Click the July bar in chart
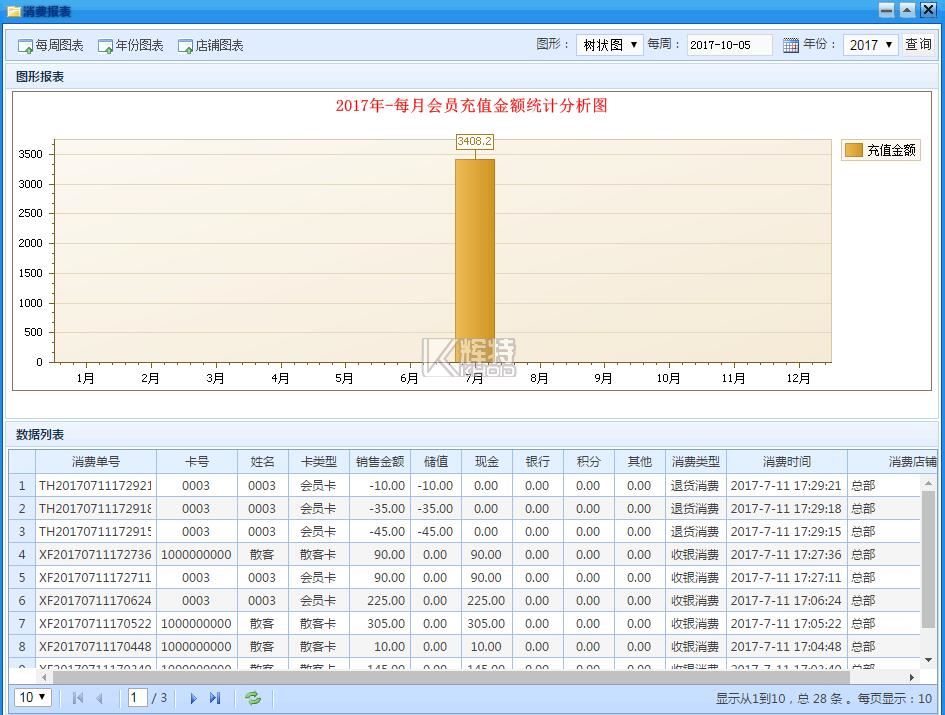 [x=474, y=260]
